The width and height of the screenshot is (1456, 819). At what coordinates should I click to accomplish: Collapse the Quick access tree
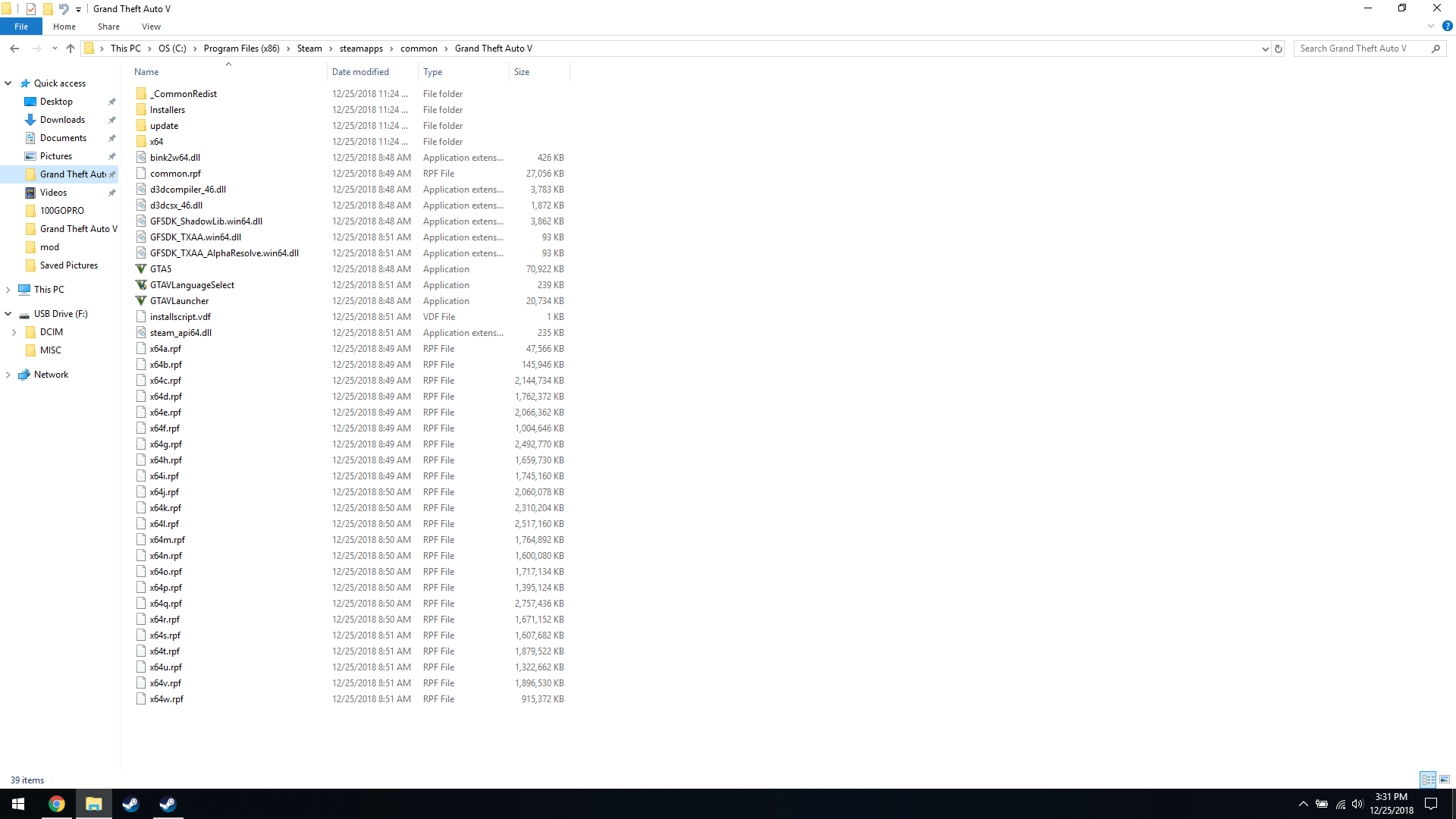coord(8,83)
